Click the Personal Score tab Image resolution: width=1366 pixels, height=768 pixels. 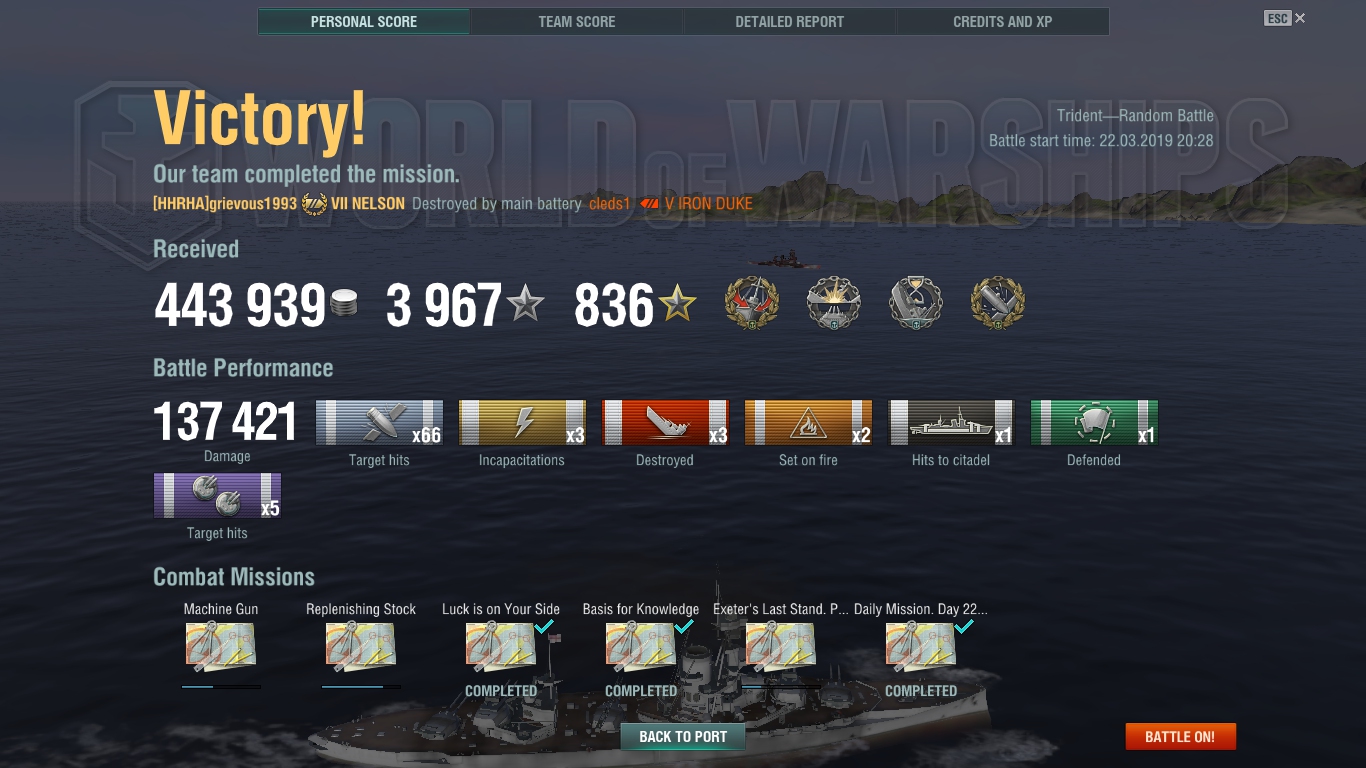(x=364, y=21)
